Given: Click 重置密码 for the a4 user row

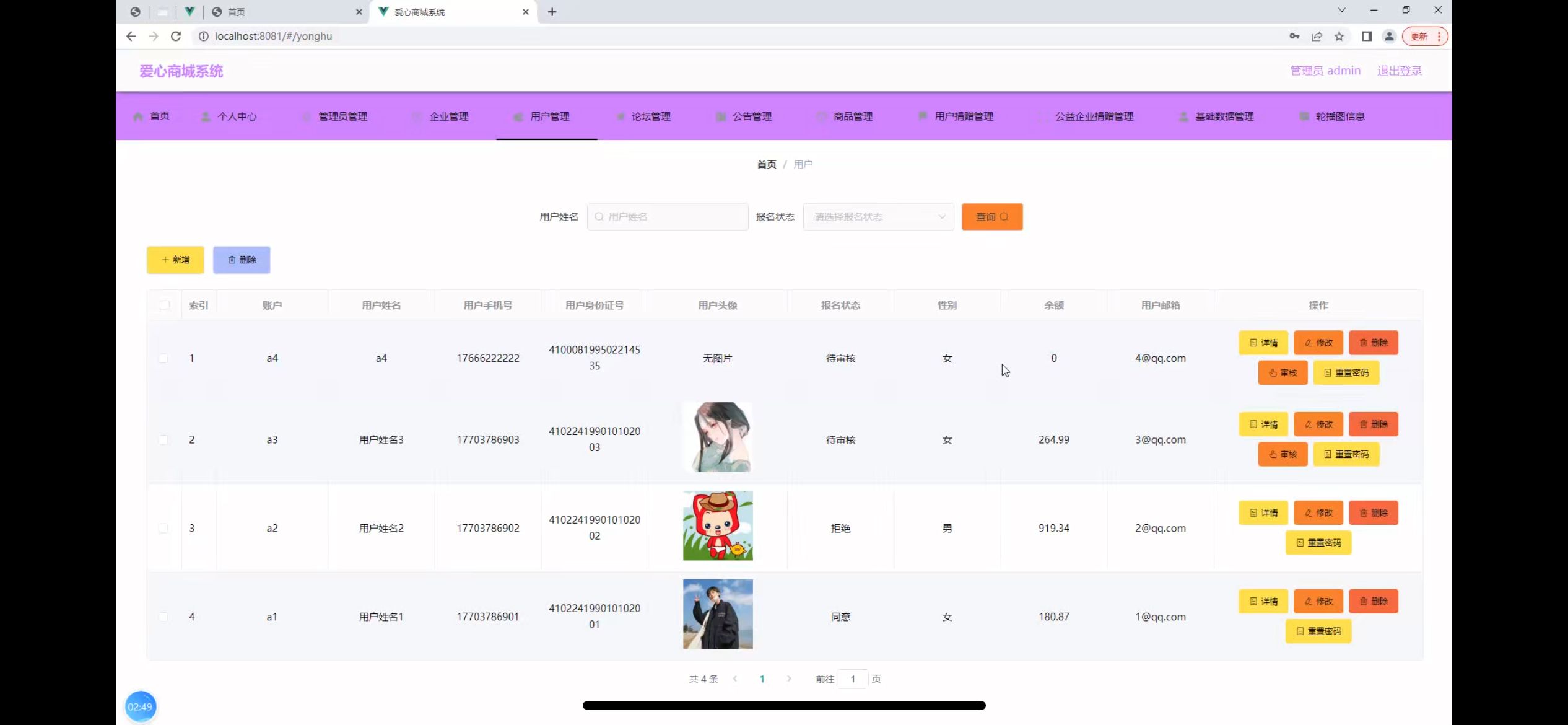Looking at the screenshot, I should [1346, 372].
